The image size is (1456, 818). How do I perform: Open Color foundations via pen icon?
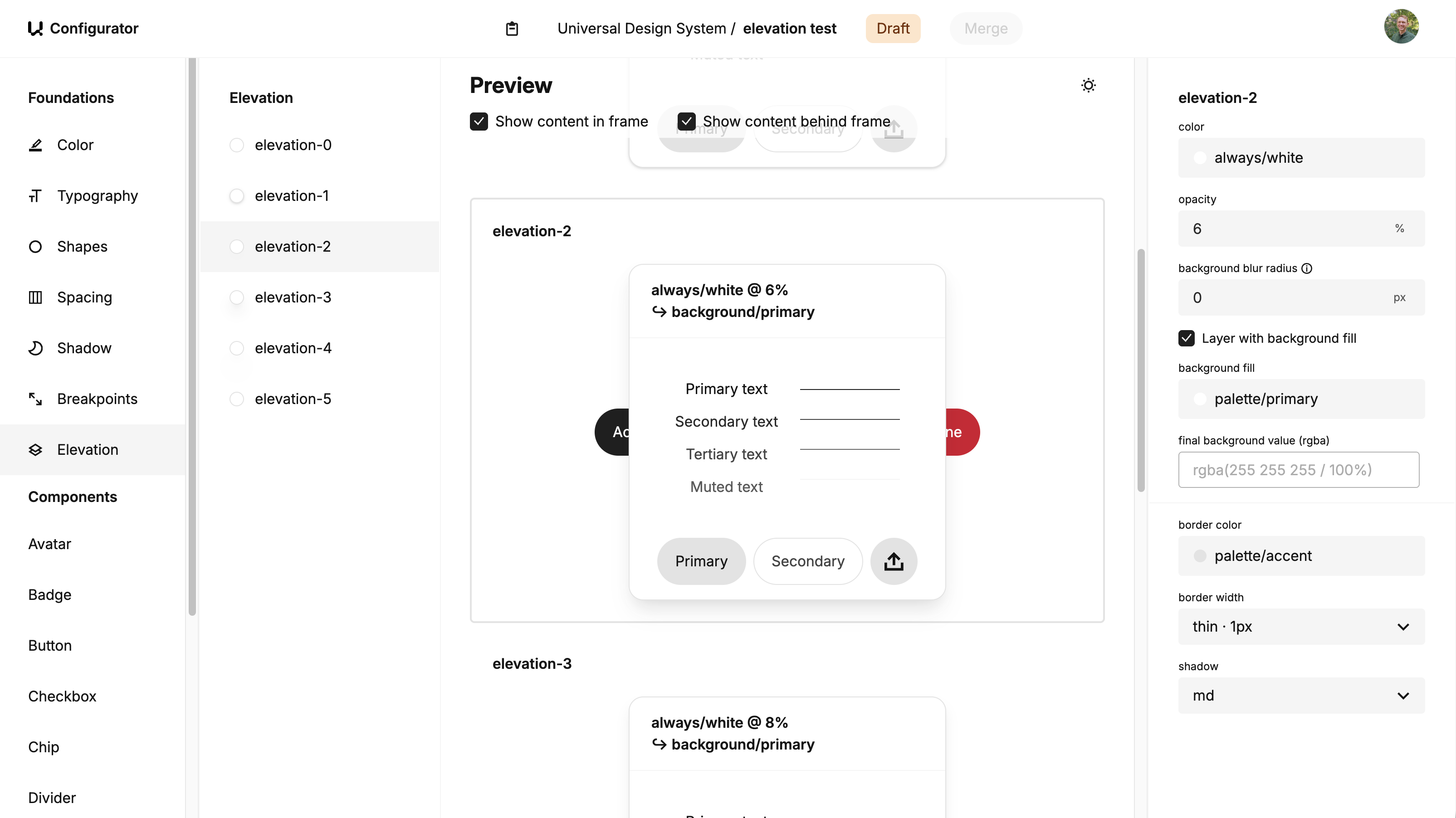click(35, 145)
